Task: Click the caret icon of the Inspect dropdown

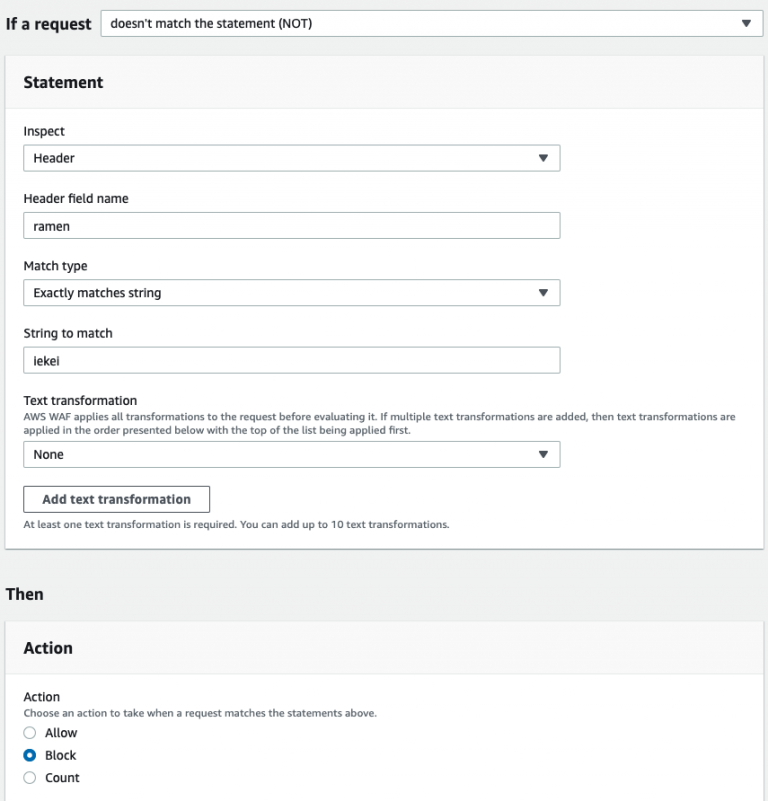Action: click(543, 158)
